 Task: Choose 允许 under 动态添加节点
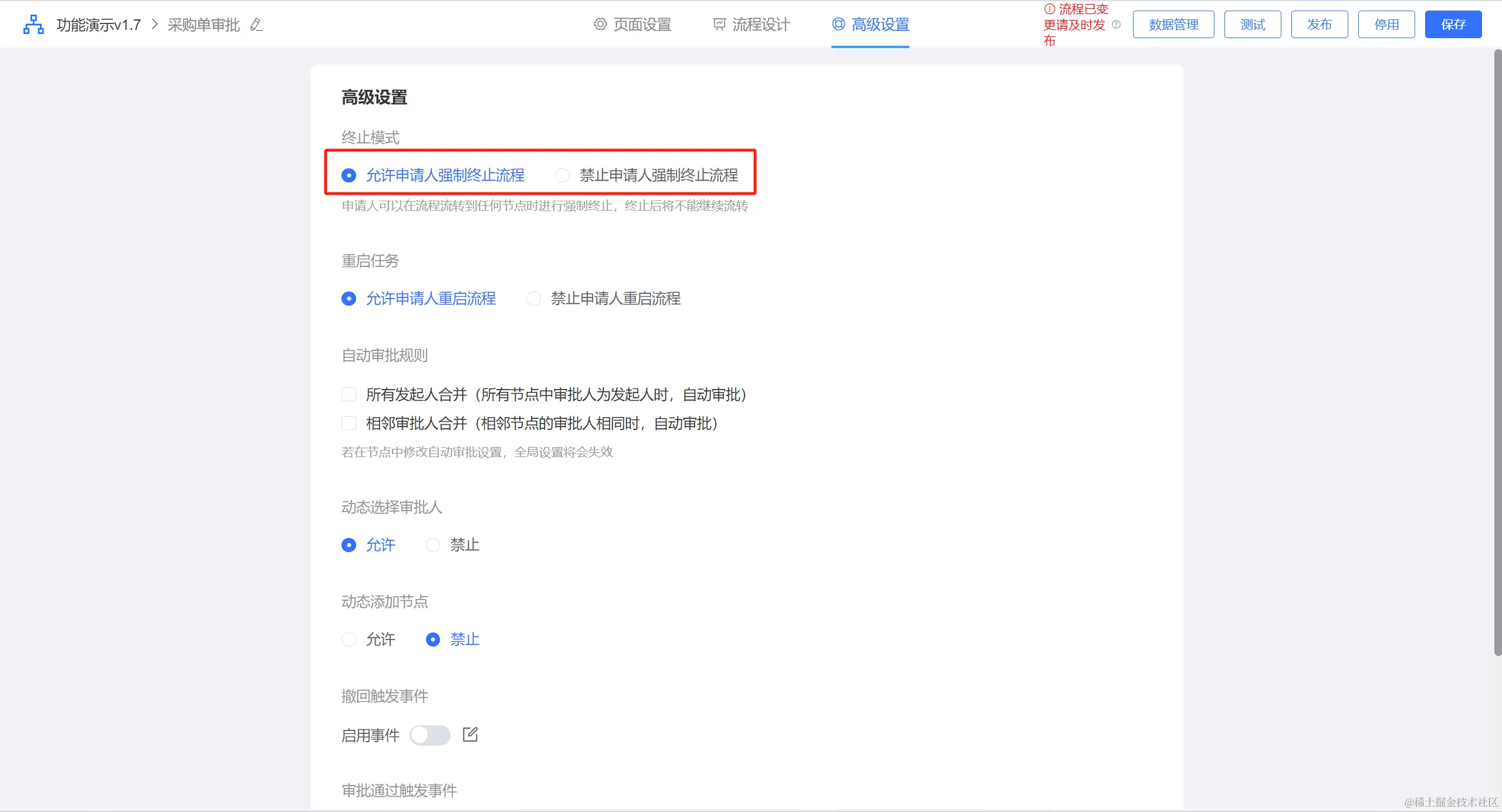coord(349,640)
